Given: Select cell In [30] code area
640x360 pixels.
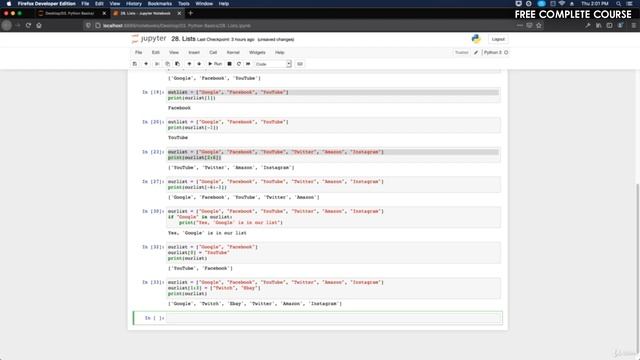Looking at the screenshot, I should [x=333, y=217].
